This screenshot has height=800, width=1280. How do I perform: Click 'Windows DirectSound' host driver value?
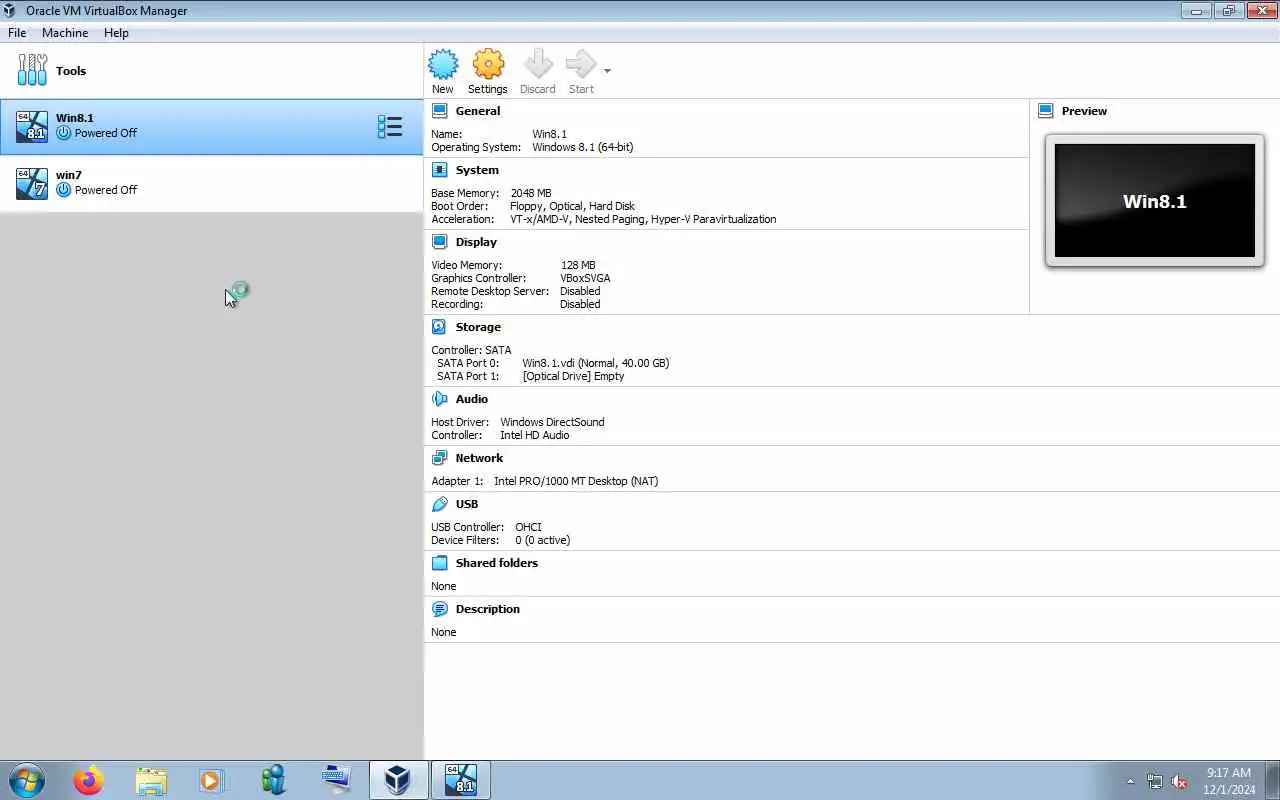click(552, 422)
